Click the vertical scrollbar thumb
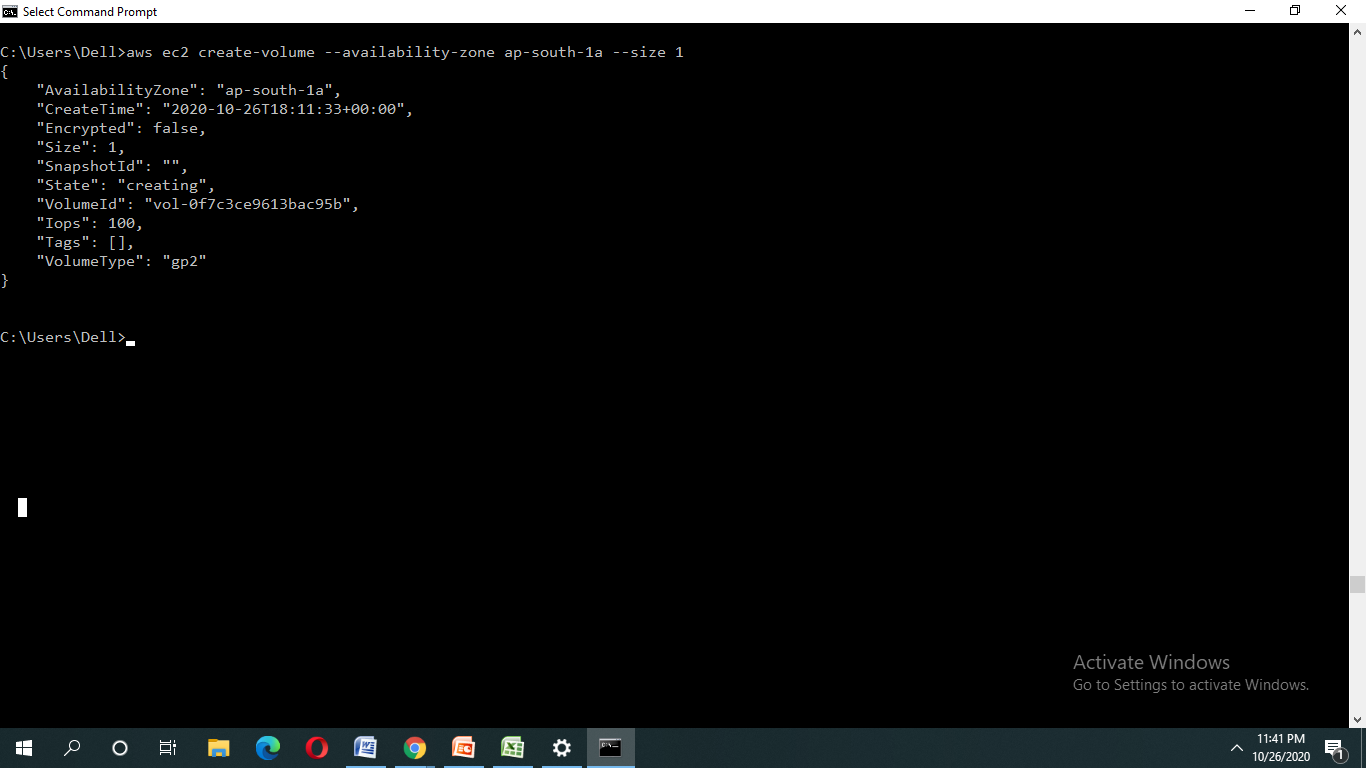The width and height of the screenshot is (1366, 768). pyautogui.click(x=1357, y=584)
